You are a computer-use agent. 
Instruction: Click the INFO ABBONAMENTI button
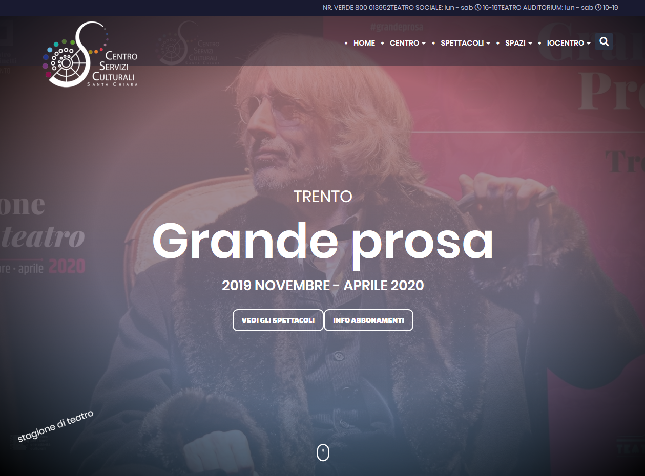pos(369,320)
